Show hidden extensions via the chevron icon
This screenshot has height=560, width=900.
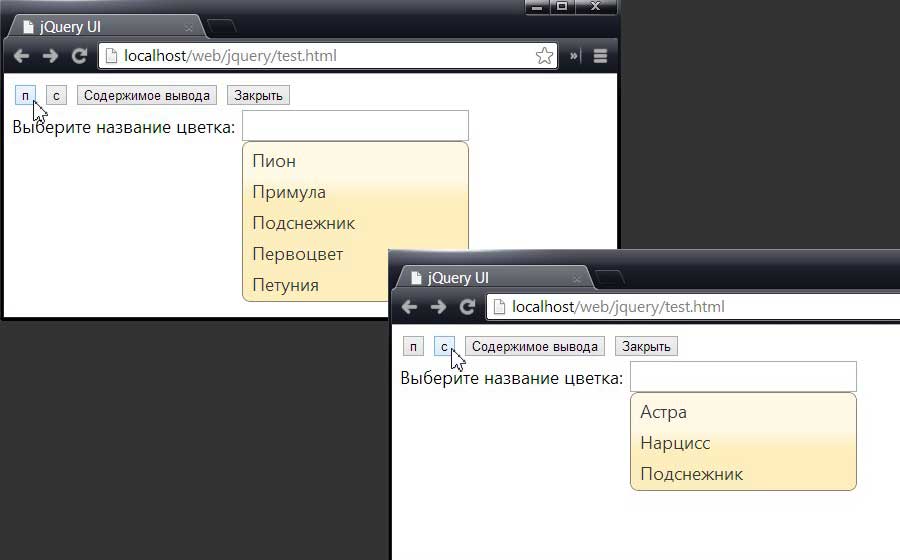[575, 56]
